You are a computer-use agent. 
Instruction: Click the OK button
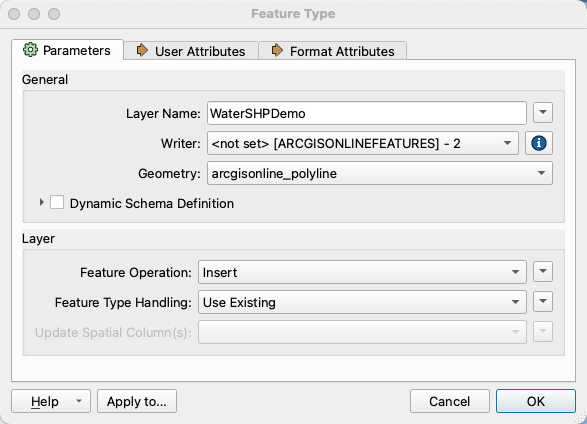click(536, 401)
